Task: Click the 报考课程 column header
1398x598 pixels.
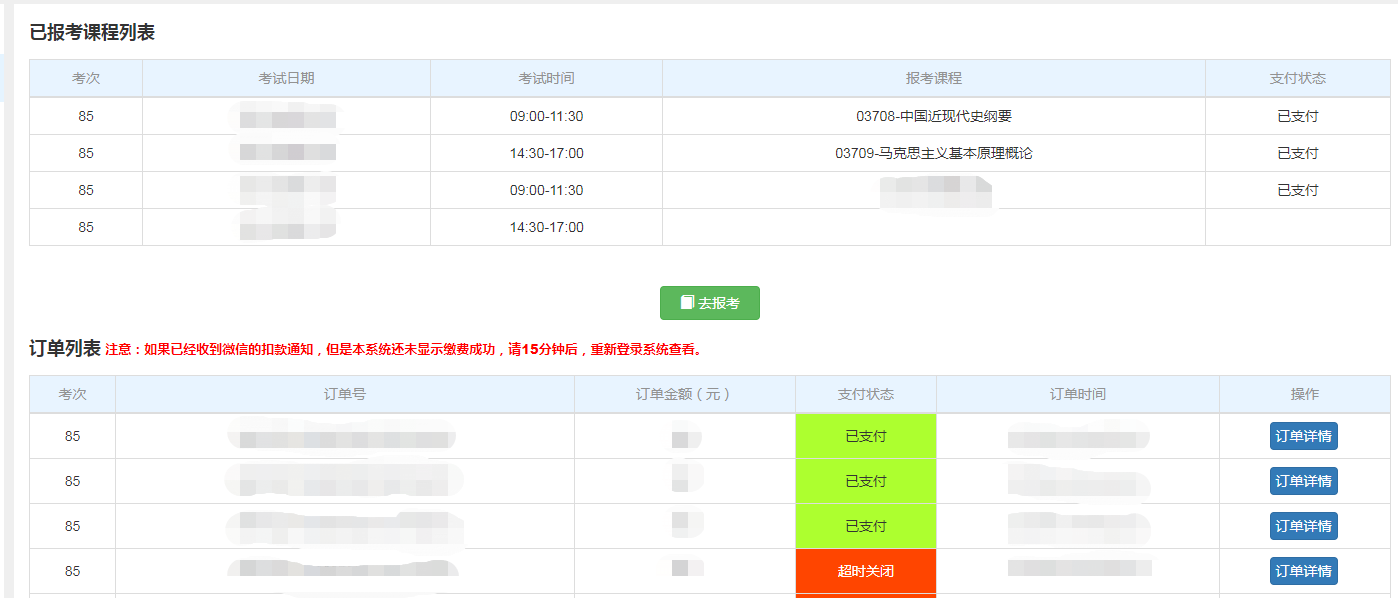Action: coord(934,78)
